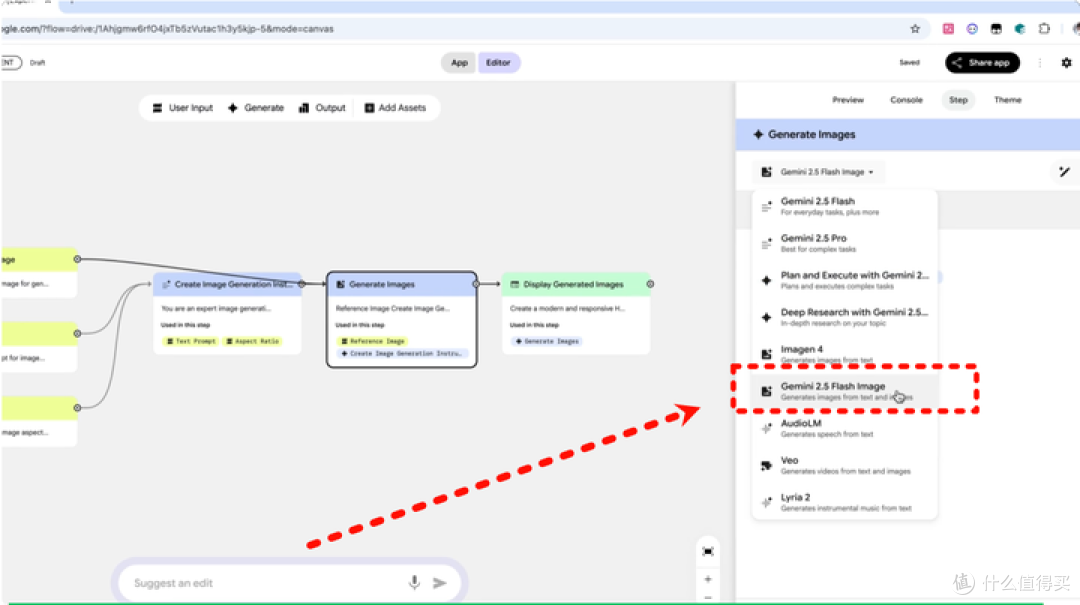Open the Step tab
The width and height of the screenshot is (1080, 605).
(958, 100)
